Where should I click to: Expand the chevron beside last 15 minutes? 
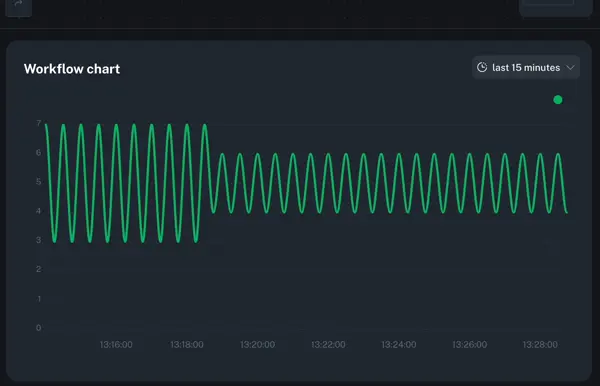(x=570, y=68)
